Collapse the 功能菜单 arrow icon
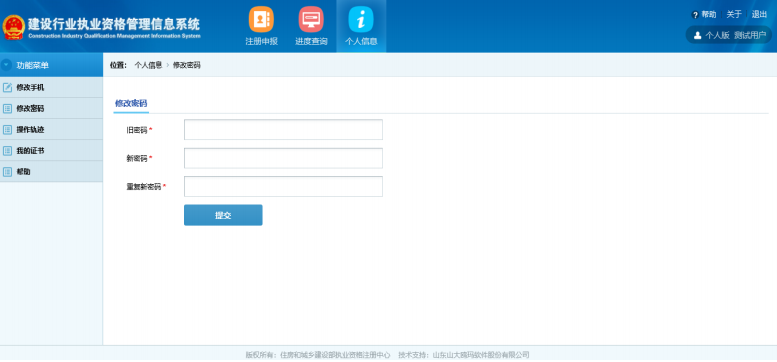 [6, 65]
